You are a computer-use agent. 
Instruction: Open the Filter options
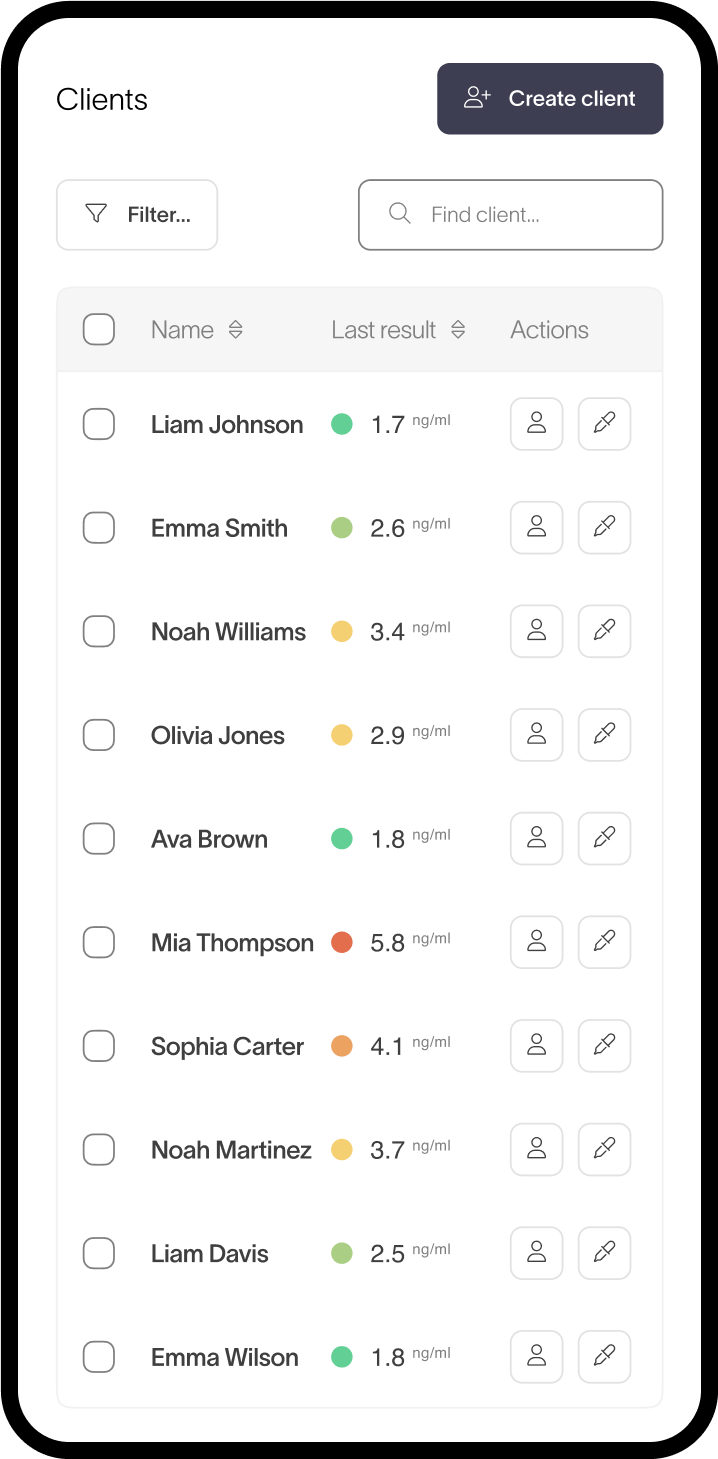[x=137, y=215]
